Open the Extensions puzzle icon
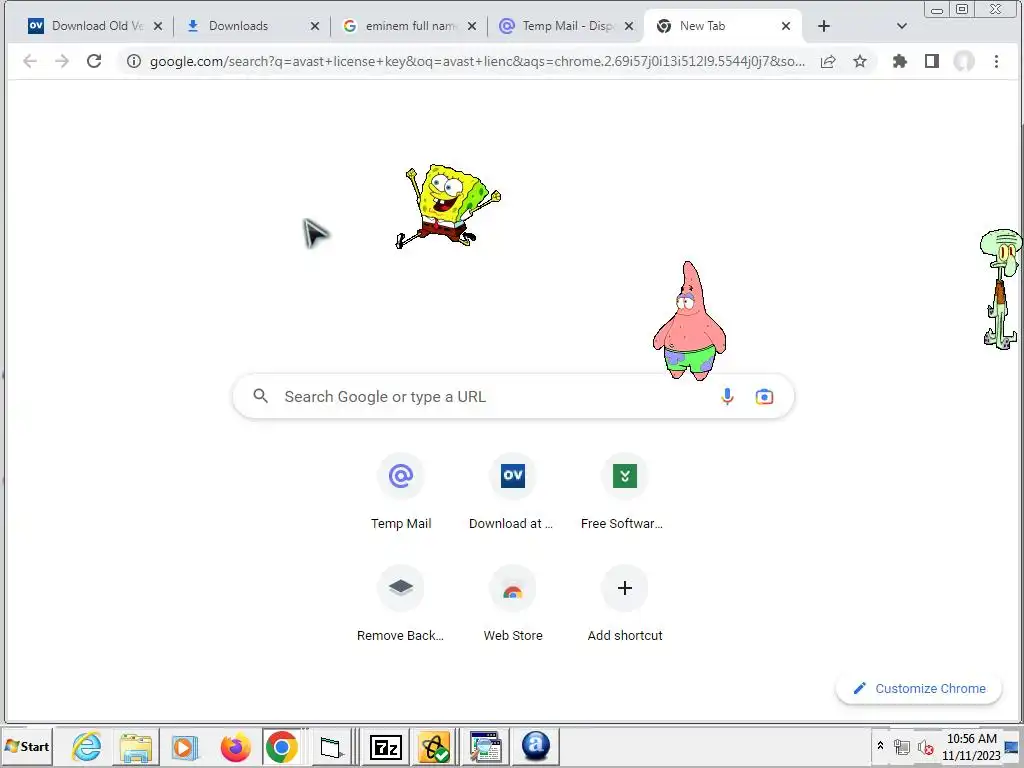The image size is (1024, 768). [x=900, y=61]
